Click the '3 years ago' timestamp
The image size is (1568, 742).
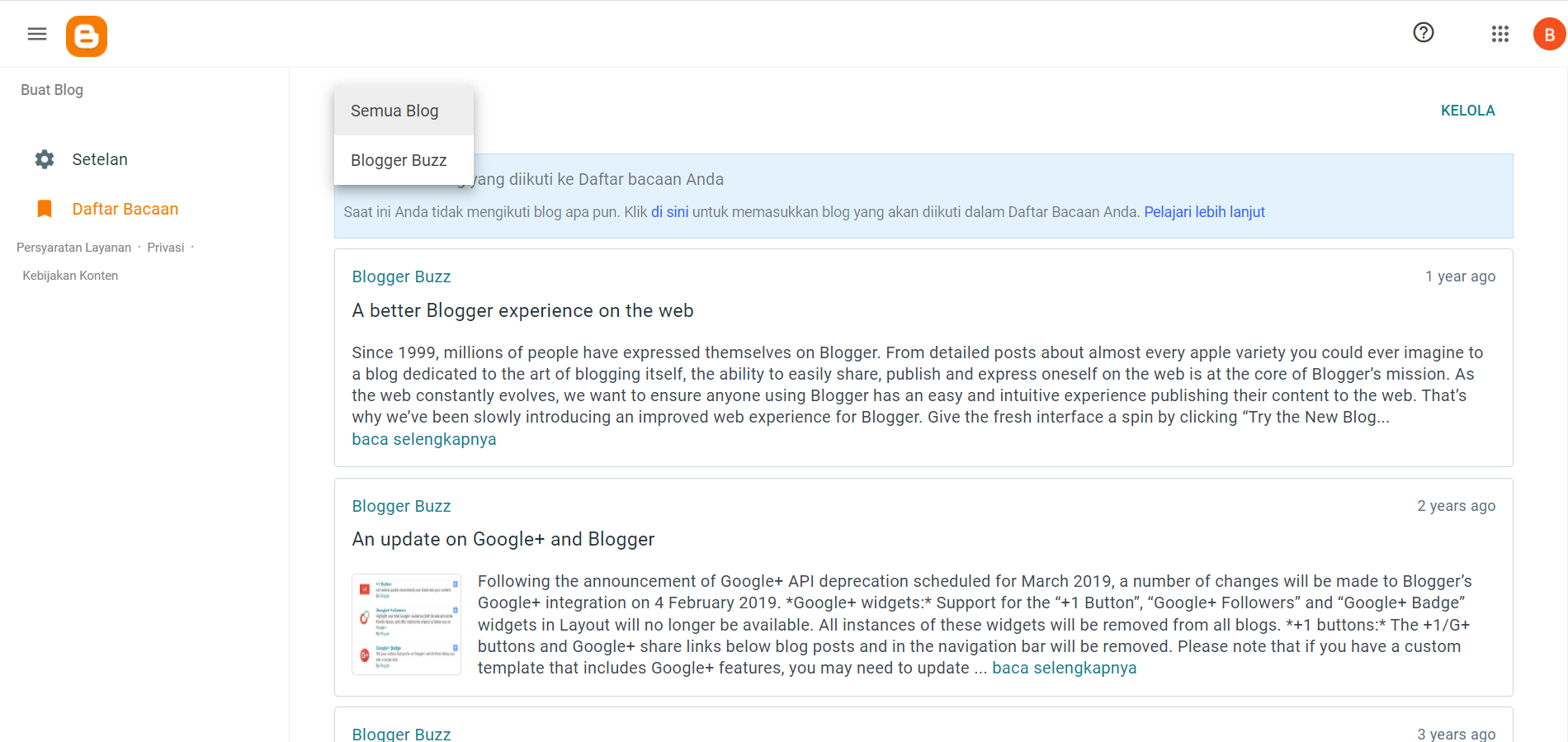(1456, 734)
